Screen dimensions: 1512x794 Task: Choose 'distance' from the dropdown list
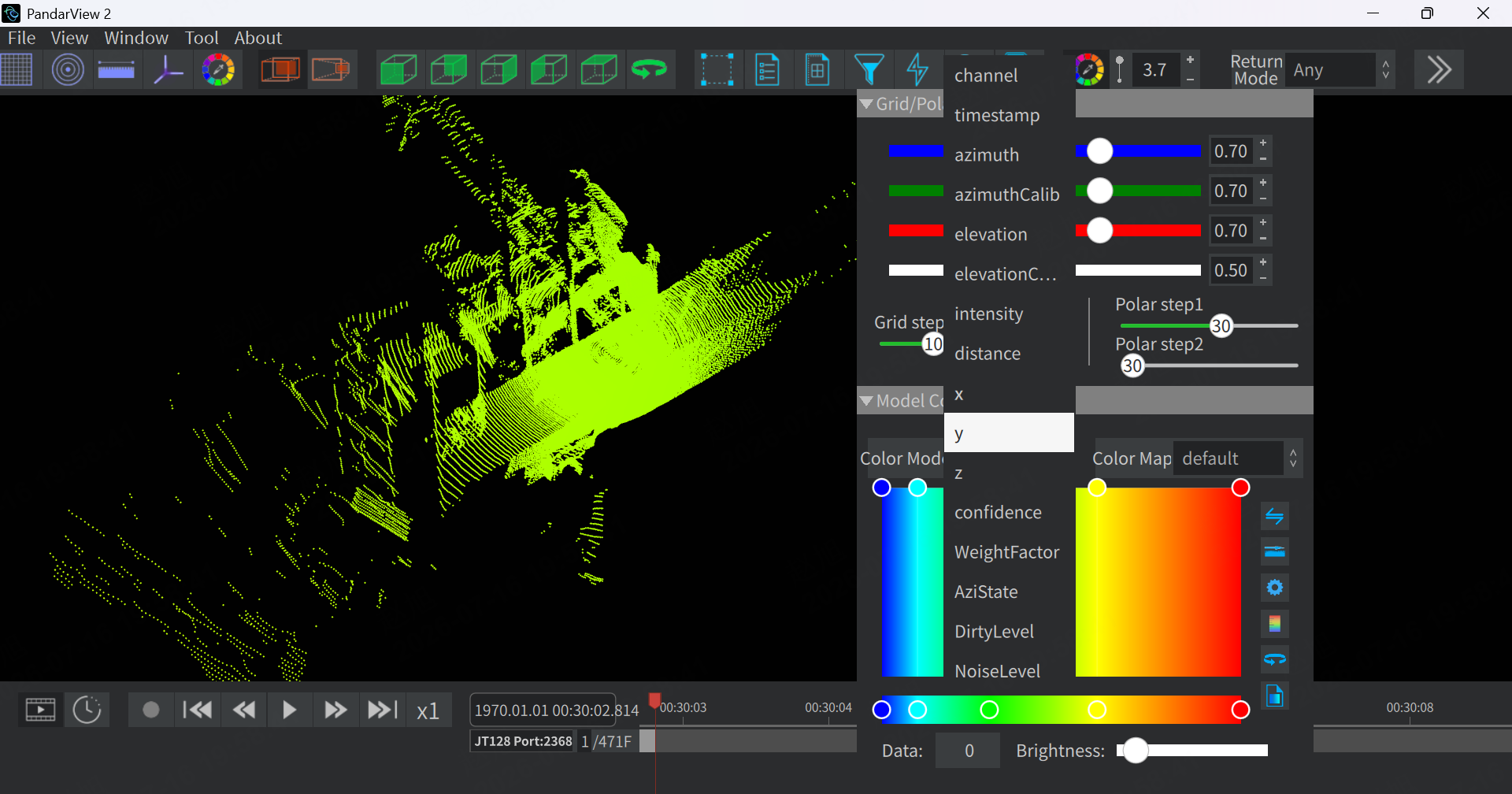click(1009, 354)
